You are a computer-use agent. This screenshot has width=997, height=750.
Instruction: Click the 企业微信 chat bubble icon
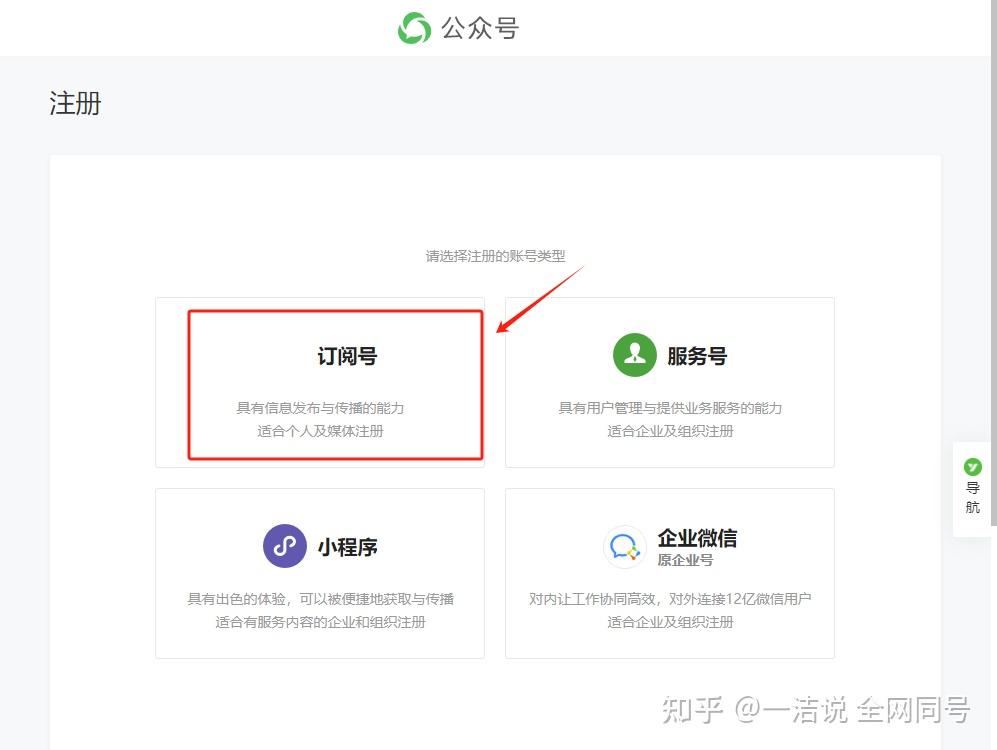[x=624, y=547]
